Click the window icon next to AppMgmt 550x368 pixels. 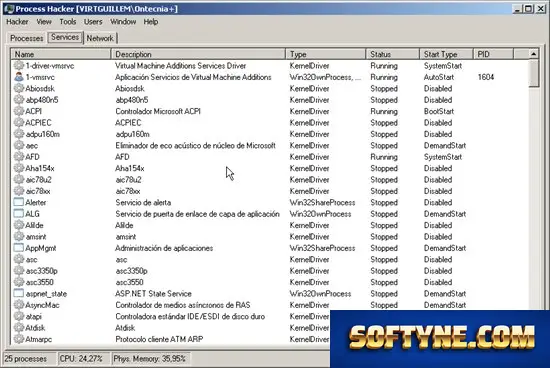click(x=19, y=248)
